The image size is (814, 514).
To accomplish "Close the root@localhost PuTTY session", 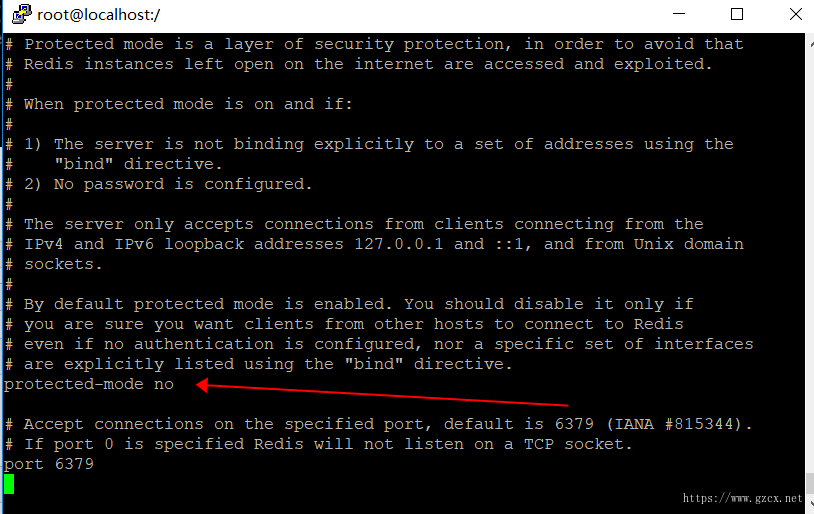I will (x=795, y=14).
